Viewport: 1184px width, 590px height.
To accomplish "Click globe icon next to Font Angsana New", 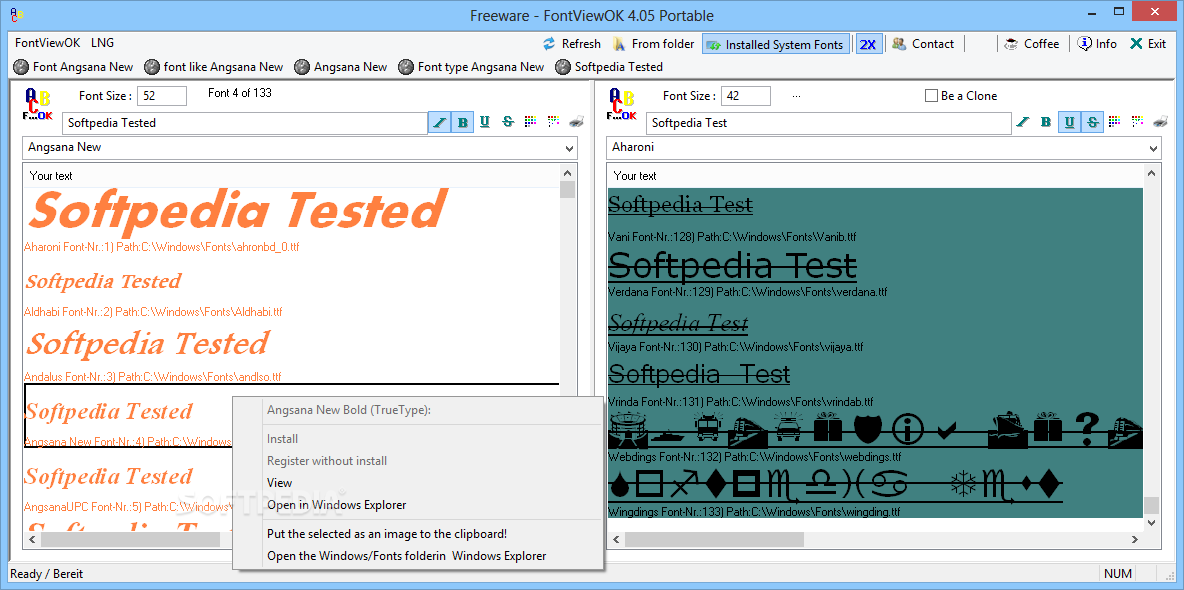I will (21, 66).
